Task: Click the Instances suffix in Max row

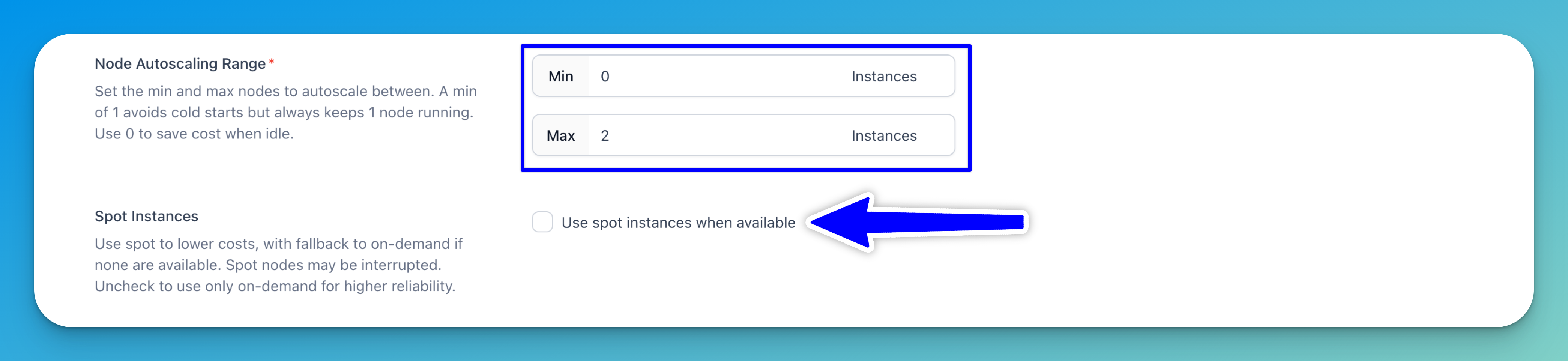Action: coord(884,136)
